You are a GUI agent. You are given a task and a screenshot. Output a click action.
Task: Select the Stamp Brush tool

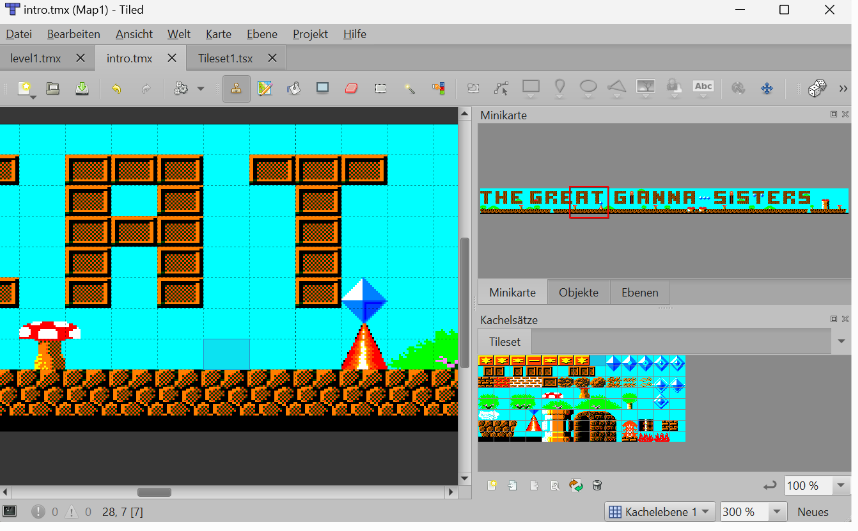236,88
